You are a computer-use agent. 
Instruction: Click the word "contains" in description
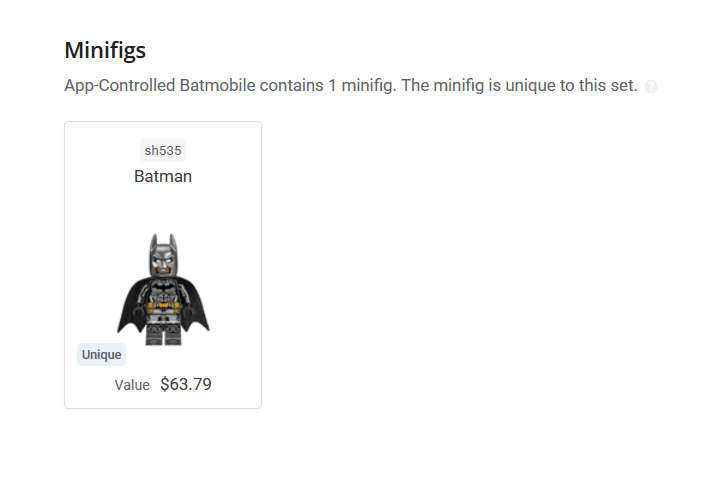coord(291,85)
